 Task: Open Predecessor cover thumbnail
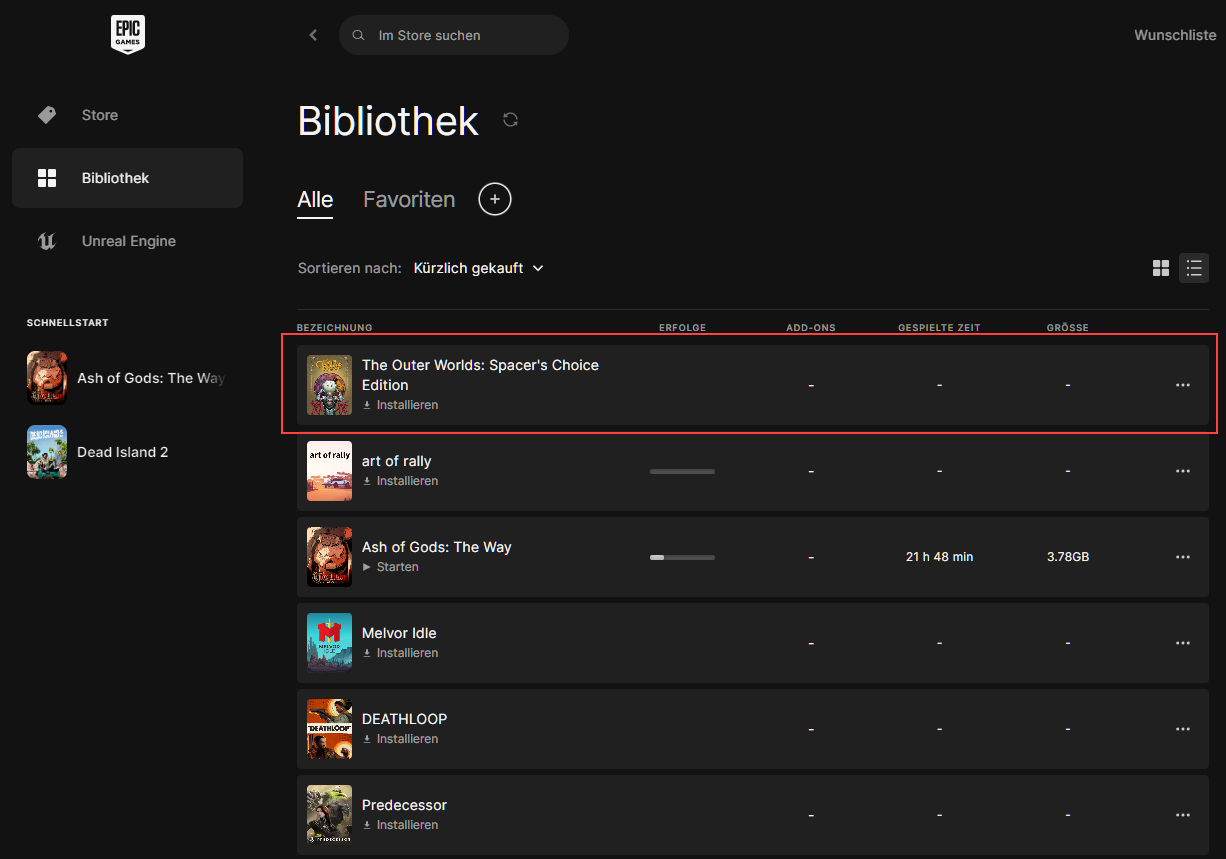(x=329, y=815)
